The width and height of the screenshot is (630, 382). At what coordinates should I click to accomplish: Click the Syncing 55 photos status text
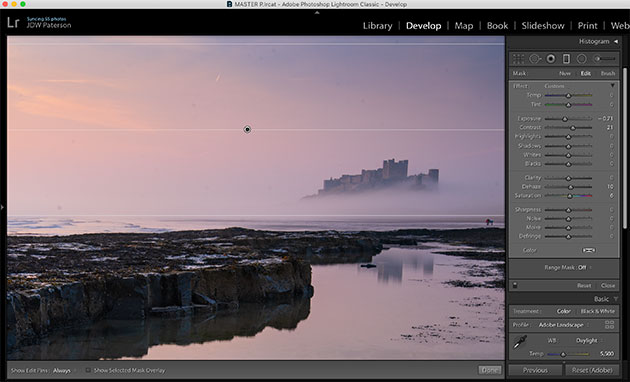[46, 19]
